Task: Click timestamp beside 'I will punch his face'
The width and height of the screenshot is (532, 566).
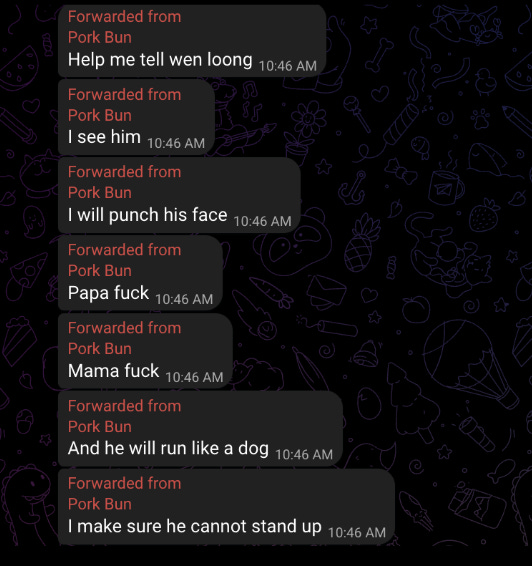Action: tap(262, 222)
